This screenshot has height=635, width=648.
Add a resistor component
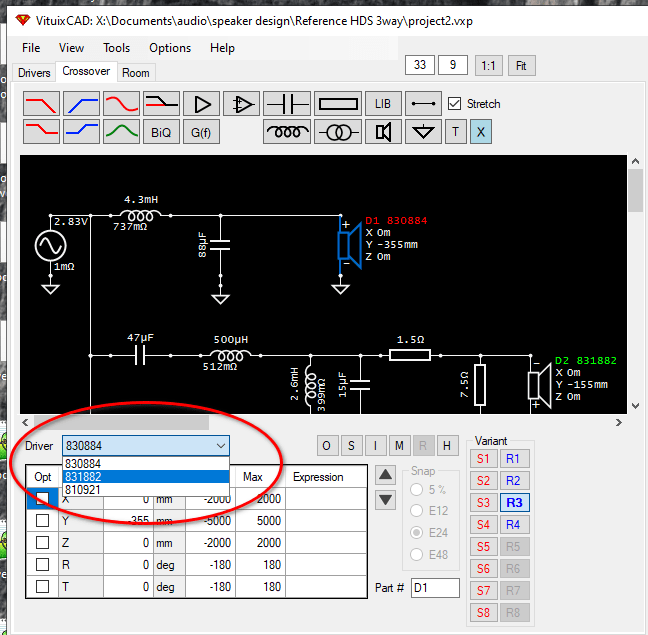[338, 104]
